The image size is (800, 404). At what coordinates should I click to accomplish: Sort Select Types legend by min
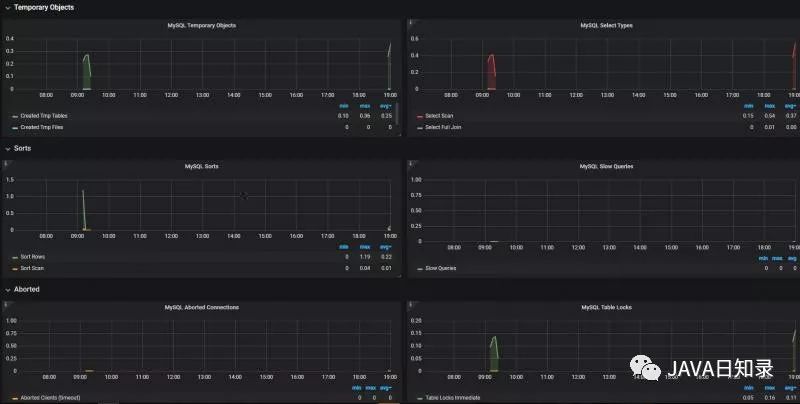point(748,106)
